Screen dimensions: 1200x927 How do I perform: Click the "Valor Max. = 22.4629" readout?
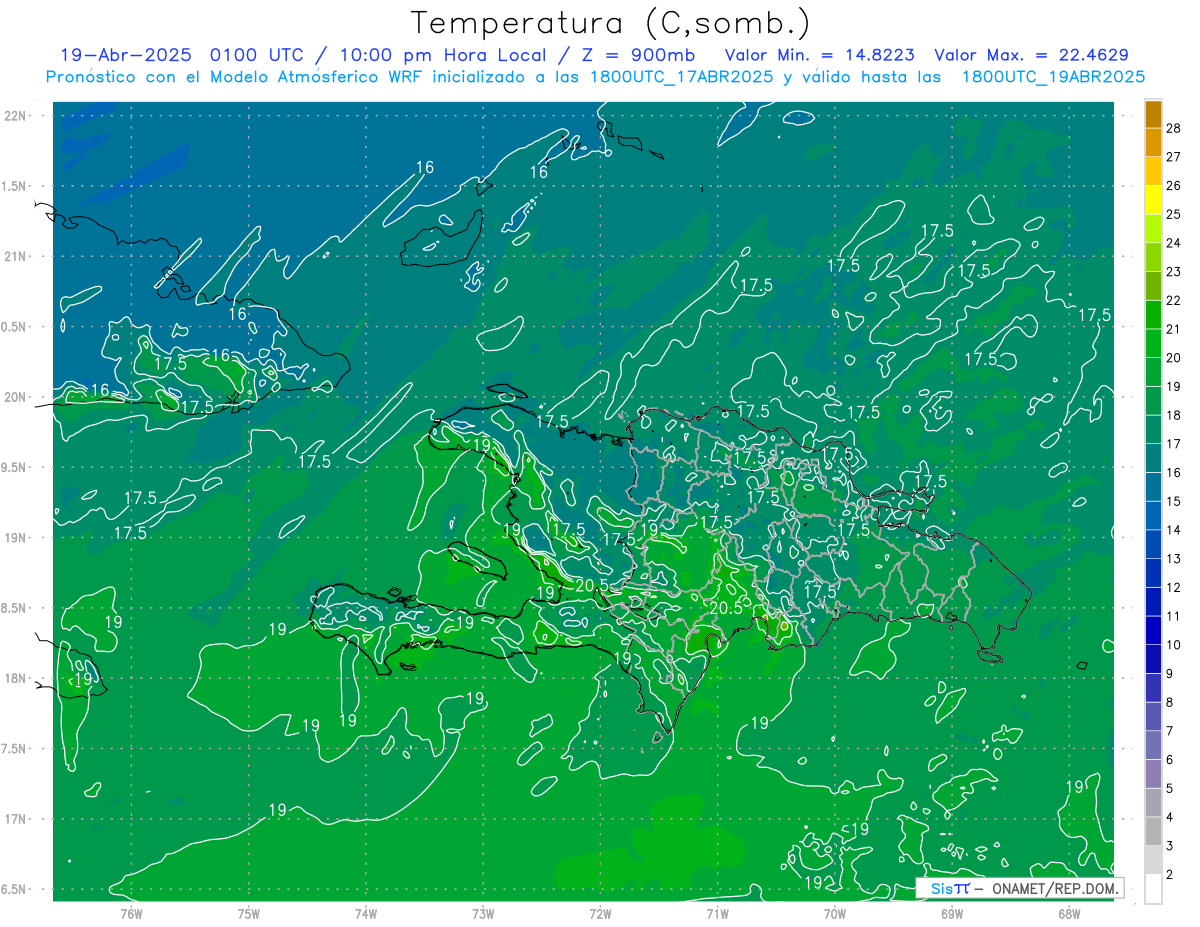(x=1031, y=55)
